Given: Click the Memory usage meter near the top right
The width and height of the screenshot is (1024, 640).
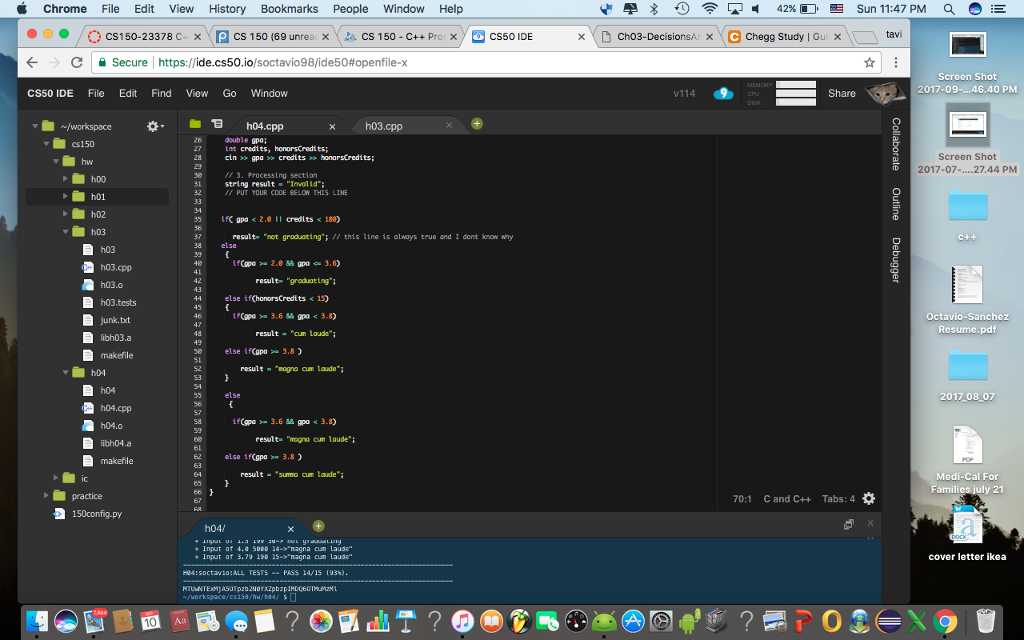Looking at the screenshot, I should pyautogui.click(x=795, y=86).
